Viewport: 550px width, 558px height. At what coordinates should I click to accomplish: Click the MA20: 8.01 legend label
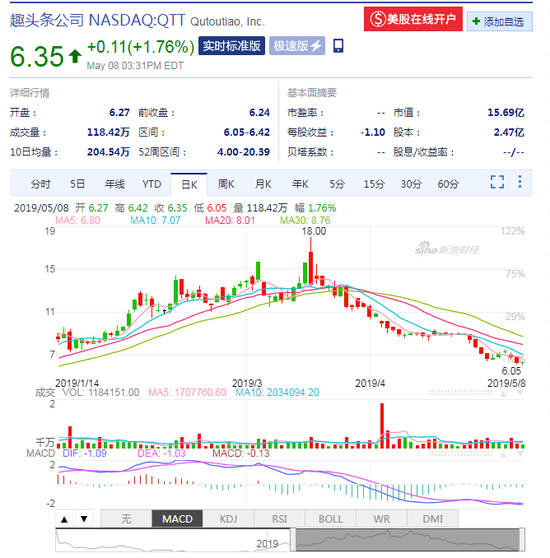pyautogui.click(x=230, y=220)
